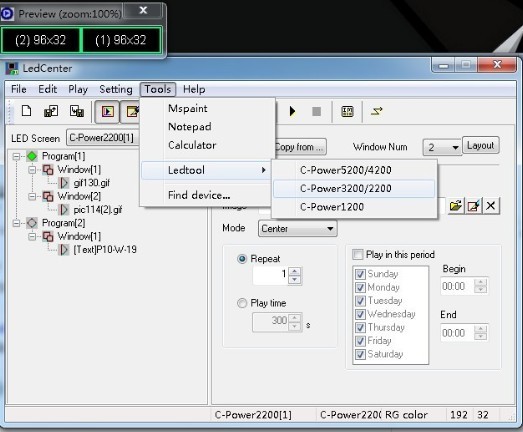Collapse the Program[1] tree node

tap(16, 156)
